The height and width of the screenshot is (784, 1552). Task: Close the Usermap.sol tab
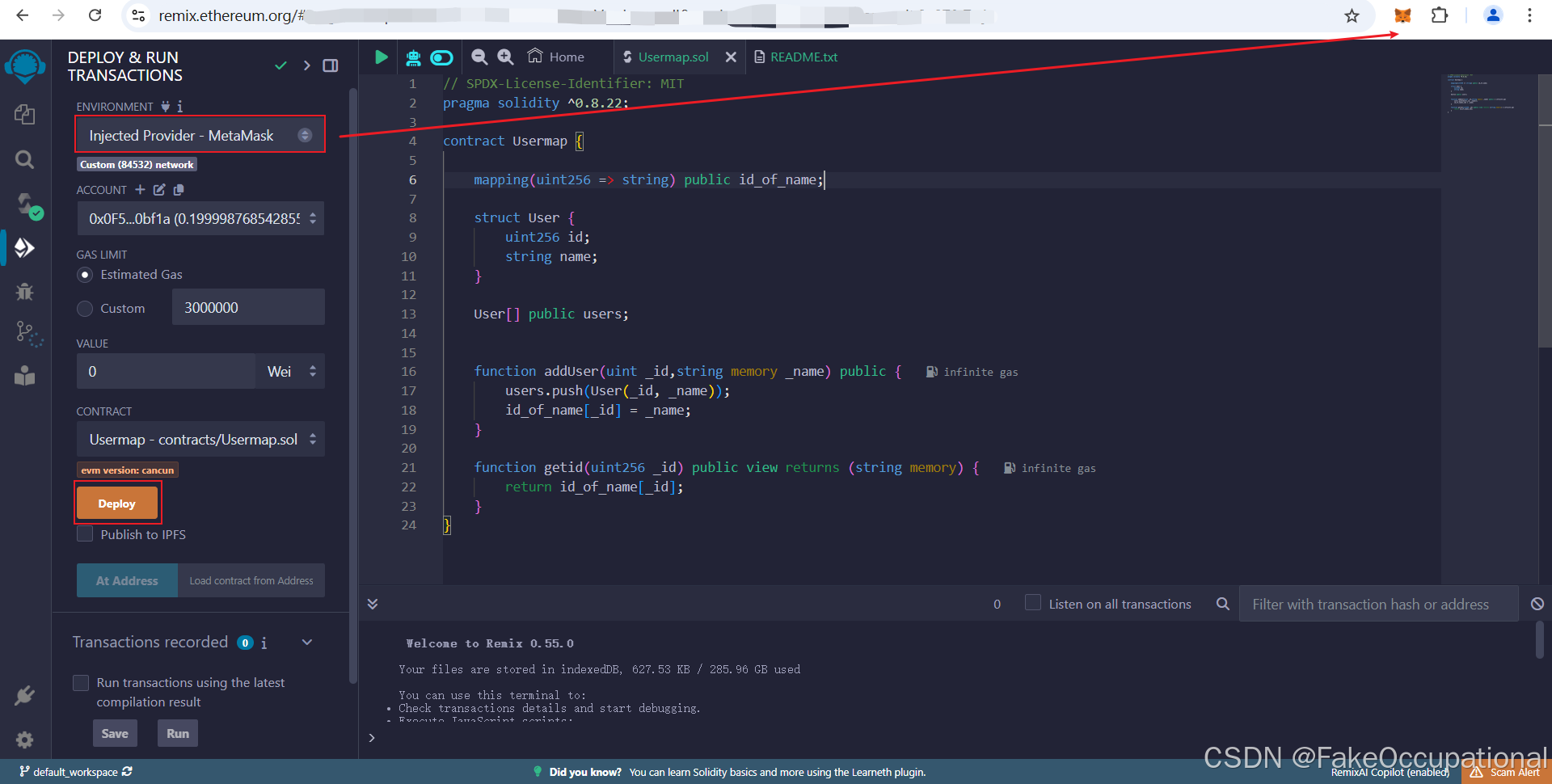(x=731, y=57)
